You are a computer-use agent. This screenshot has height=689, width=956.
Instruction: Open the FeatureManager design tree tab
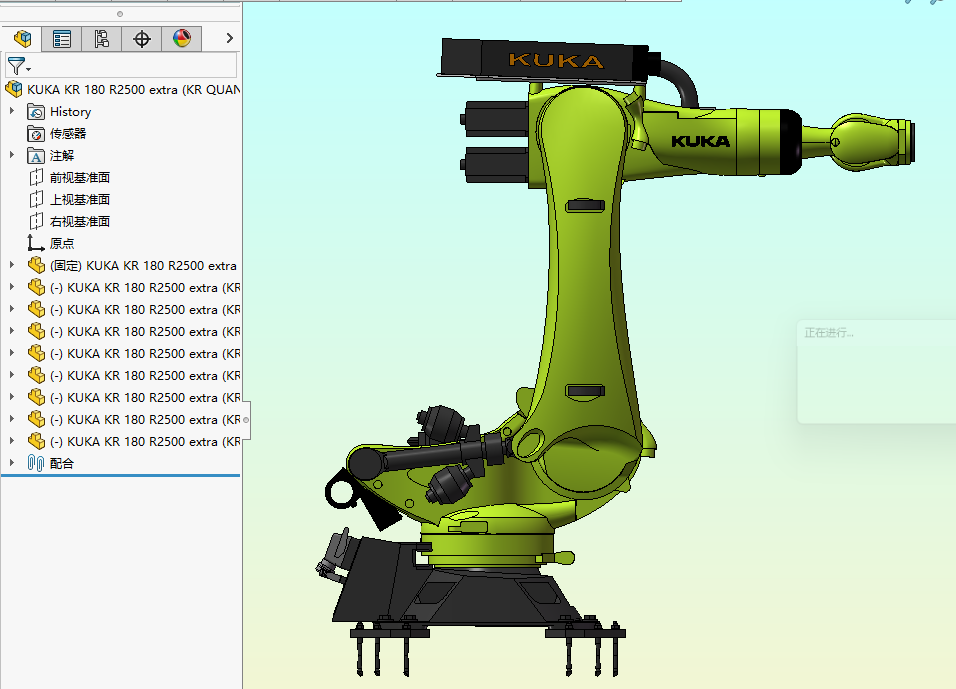click(22, 38)
